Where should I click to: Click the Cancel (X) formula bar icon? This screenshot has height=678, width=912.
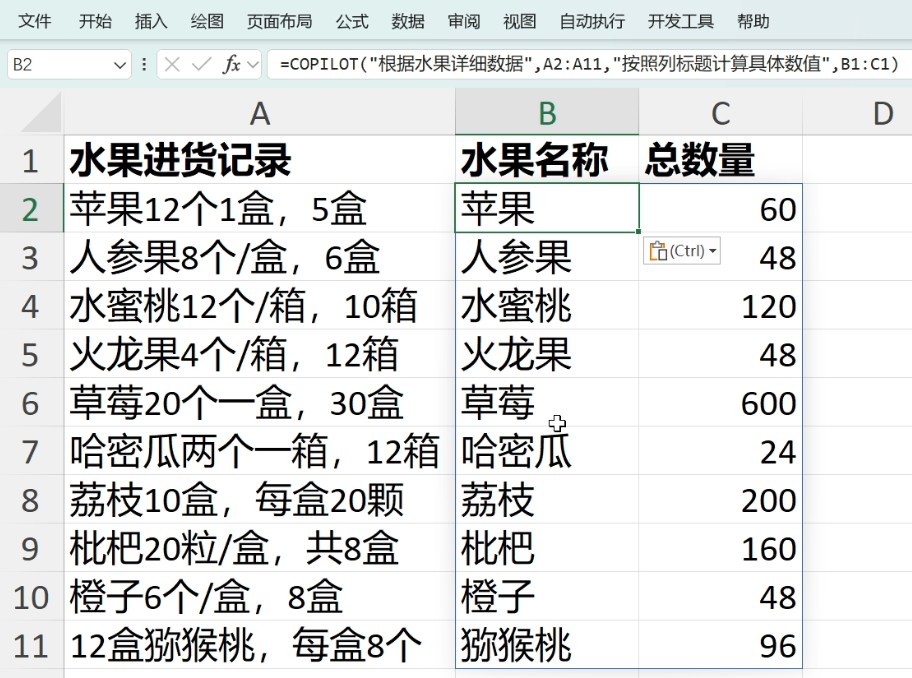(173, 64)
